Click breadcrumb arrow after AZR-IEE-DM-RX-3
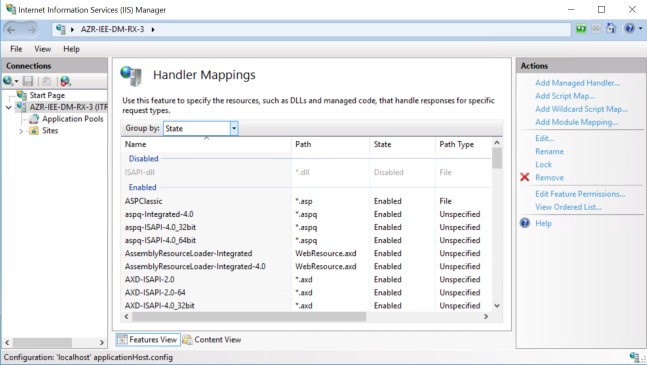This screenshot has height=365, width=647. (153, 30)
